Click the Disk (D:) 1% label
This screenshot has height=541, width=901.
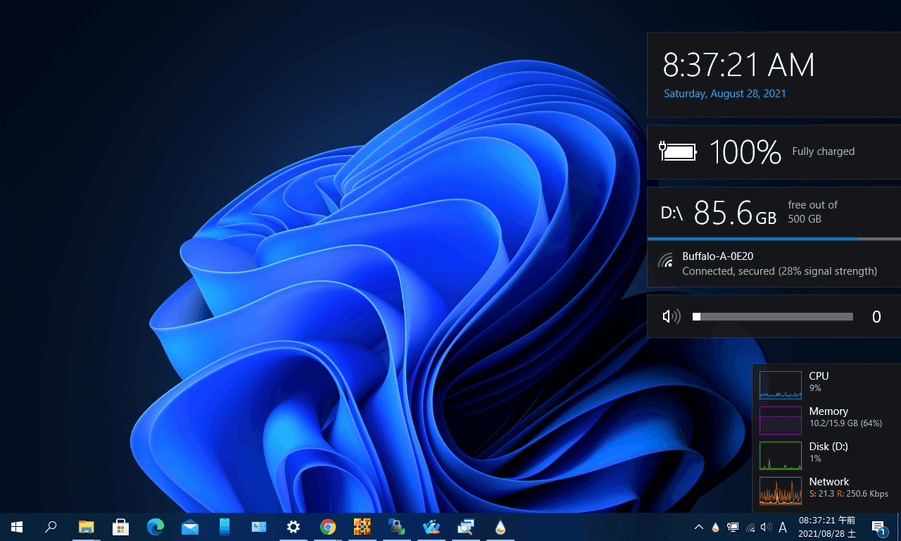pyautogui.click(x=828, y=452)
